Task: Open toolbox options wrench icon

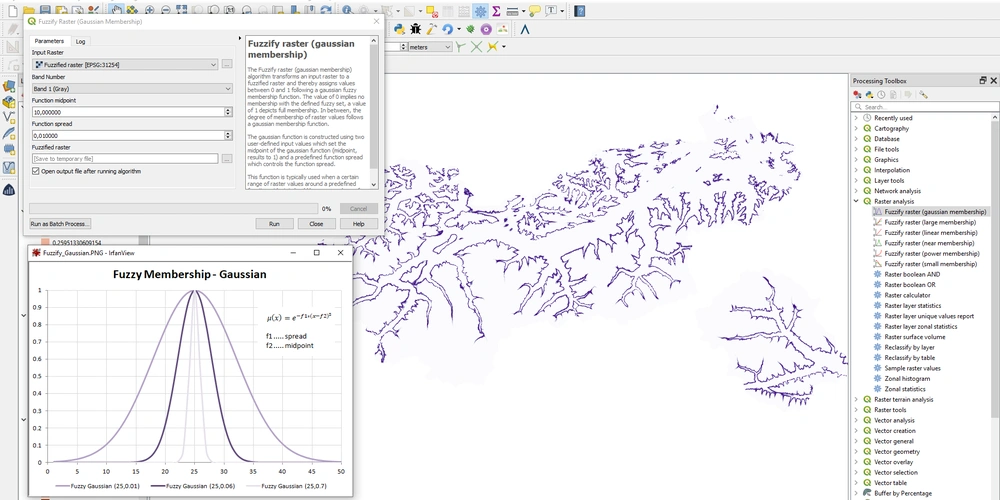Action: pyautogui.click(x=923, y=94)
